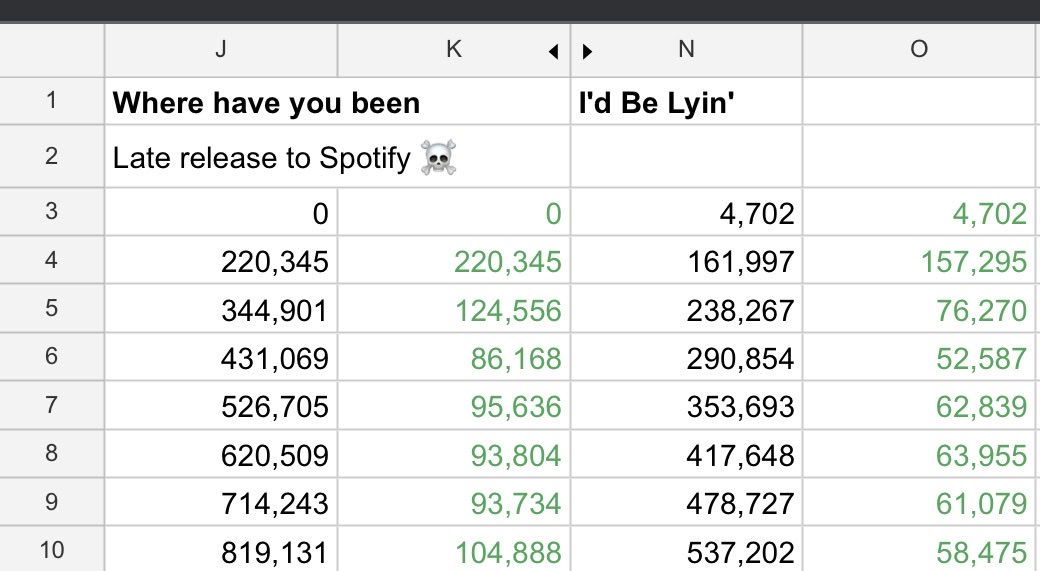Select cell with value 526,705
This screenshot has width=1040, height=571.
coord(221,405)
